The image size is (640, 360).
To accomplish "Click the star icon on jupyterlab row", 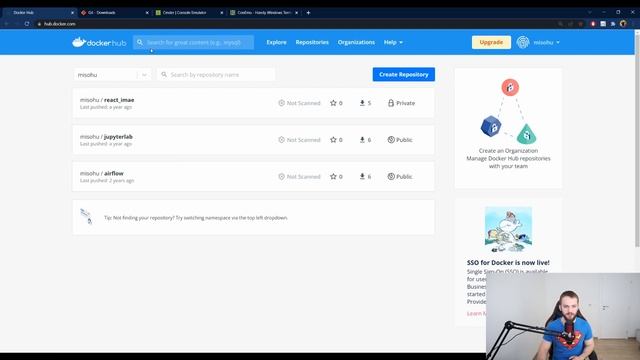I will pos(333,140).
